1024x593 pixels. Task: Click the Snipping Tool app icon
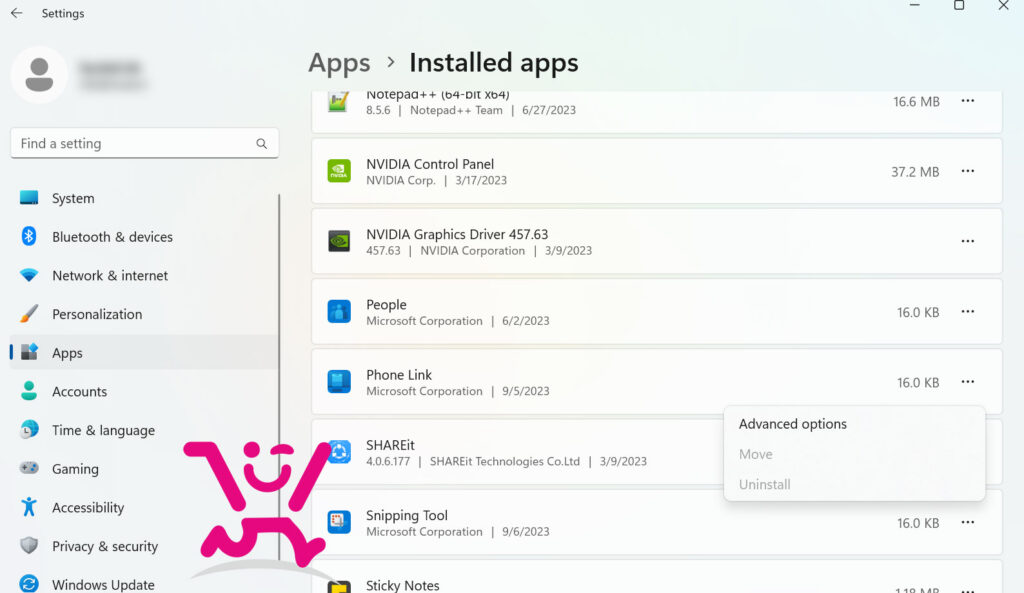tap(339, 522)
